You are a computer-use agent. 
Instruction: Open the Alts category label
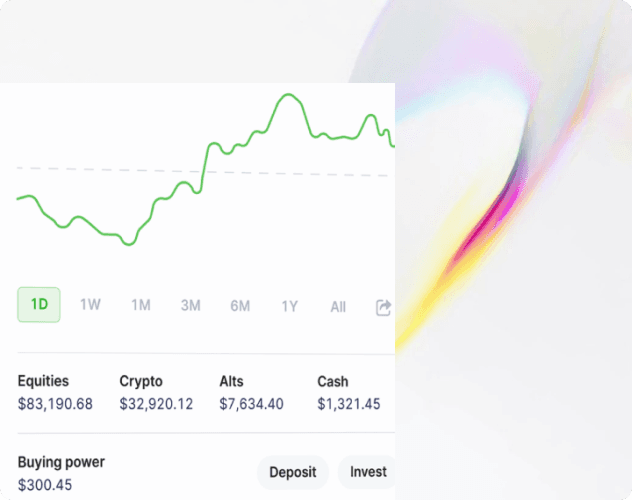[231, 381]
